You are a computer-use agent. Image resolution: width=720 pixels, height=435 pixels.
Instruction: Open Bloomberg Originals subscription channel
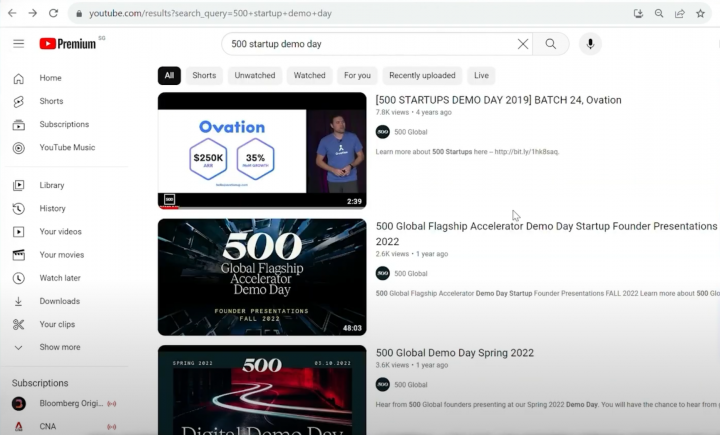tap(70, 403)
